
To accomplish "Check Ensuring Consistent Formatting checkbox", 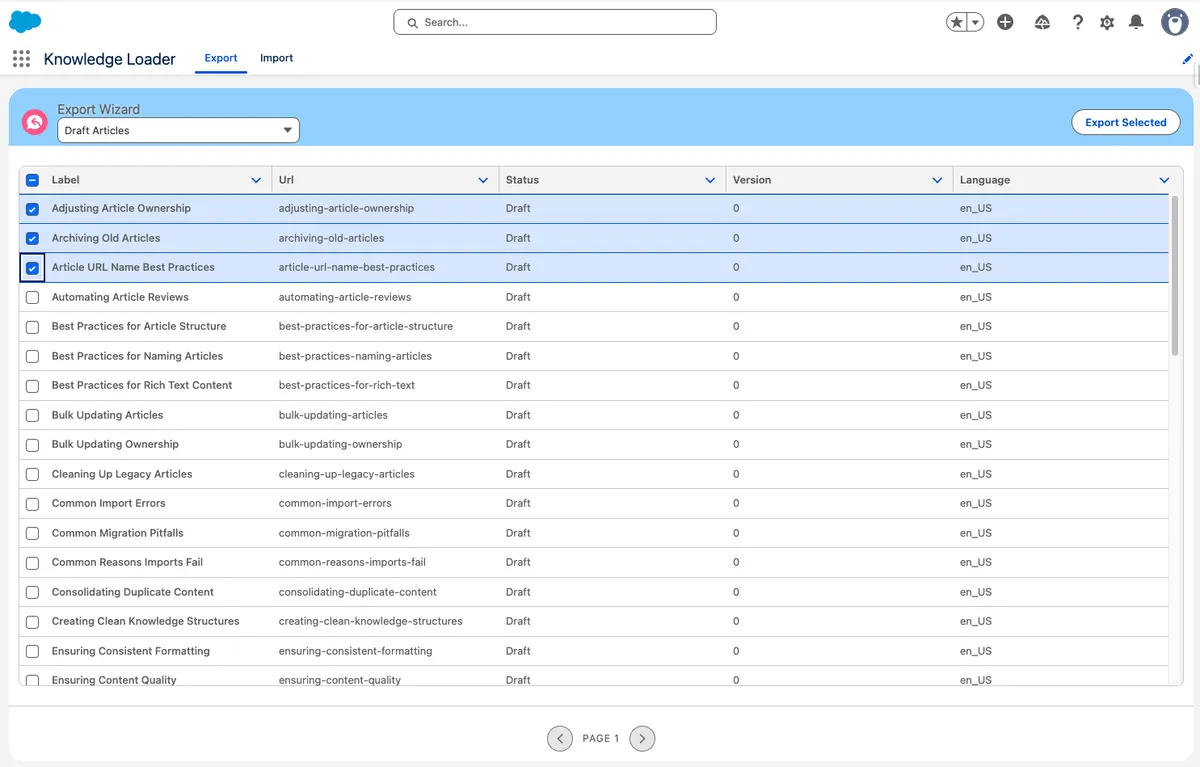I will pos(32,651).
